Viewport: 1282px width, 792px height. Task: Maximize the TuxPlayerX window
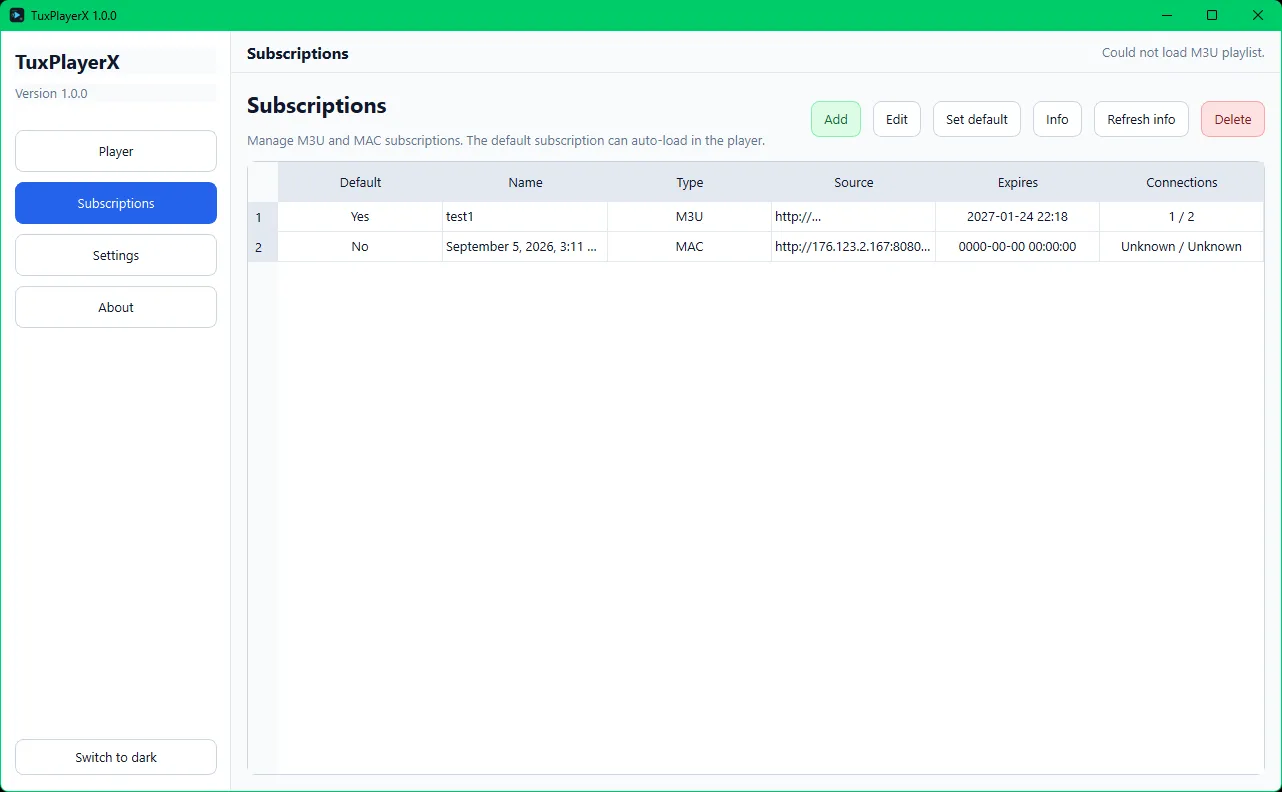click(x=1212, y=15)
